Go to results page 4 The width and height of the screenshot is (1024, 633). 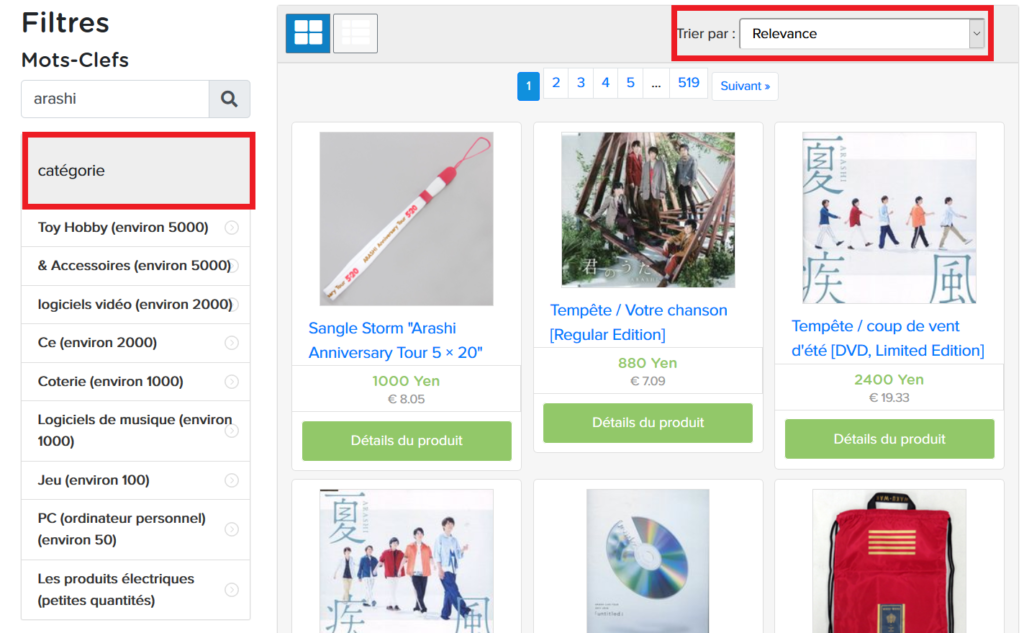coord(605,84)
